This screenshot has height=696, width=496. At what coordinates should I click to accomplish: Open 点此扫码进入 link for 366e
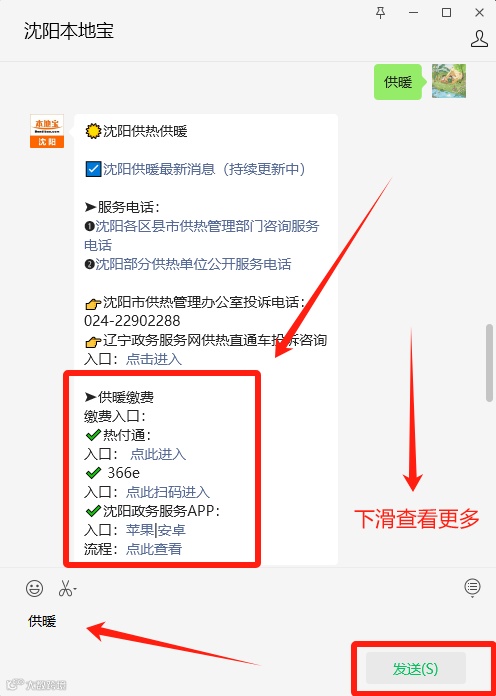coord(168,492)
